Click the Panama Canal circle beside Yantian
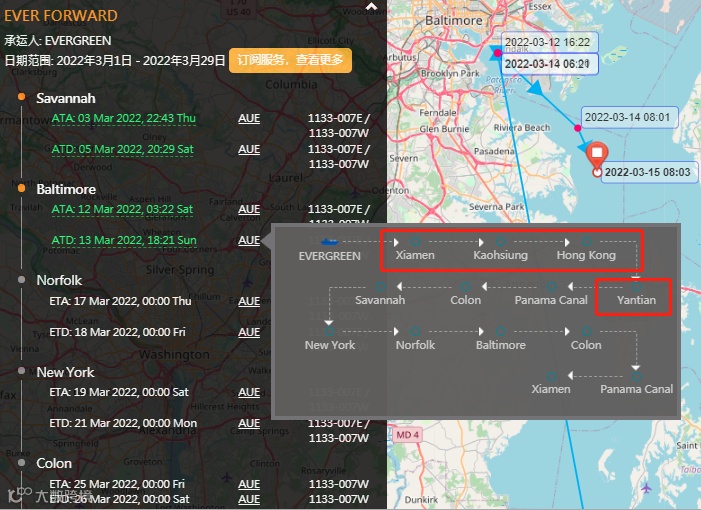 tap(551, 286)
